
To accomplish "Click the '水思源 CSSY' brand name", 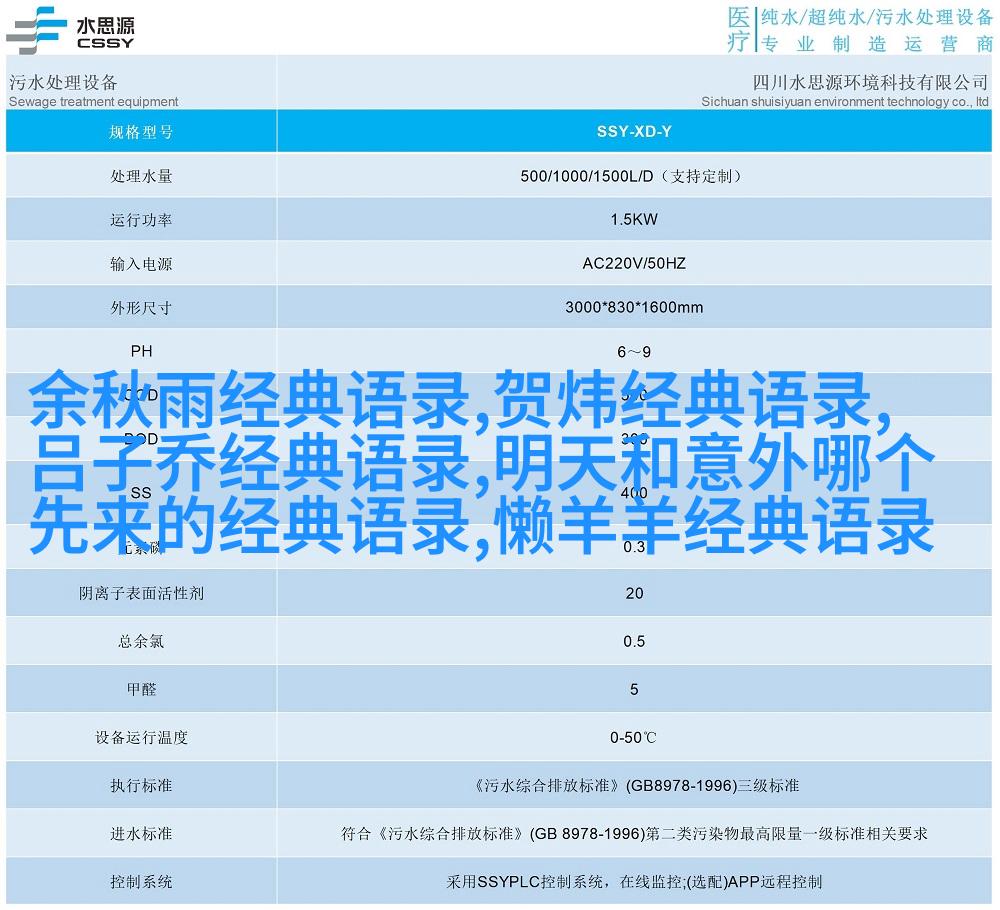I will [105, 33].
